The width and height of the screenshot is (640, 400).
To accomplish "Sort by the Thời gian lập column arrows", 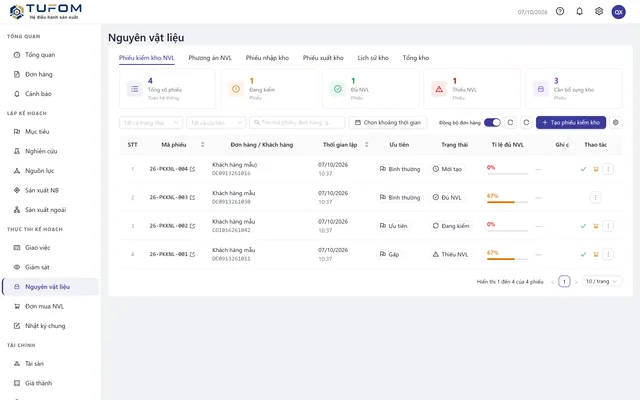I will click(x=367, y=144).
